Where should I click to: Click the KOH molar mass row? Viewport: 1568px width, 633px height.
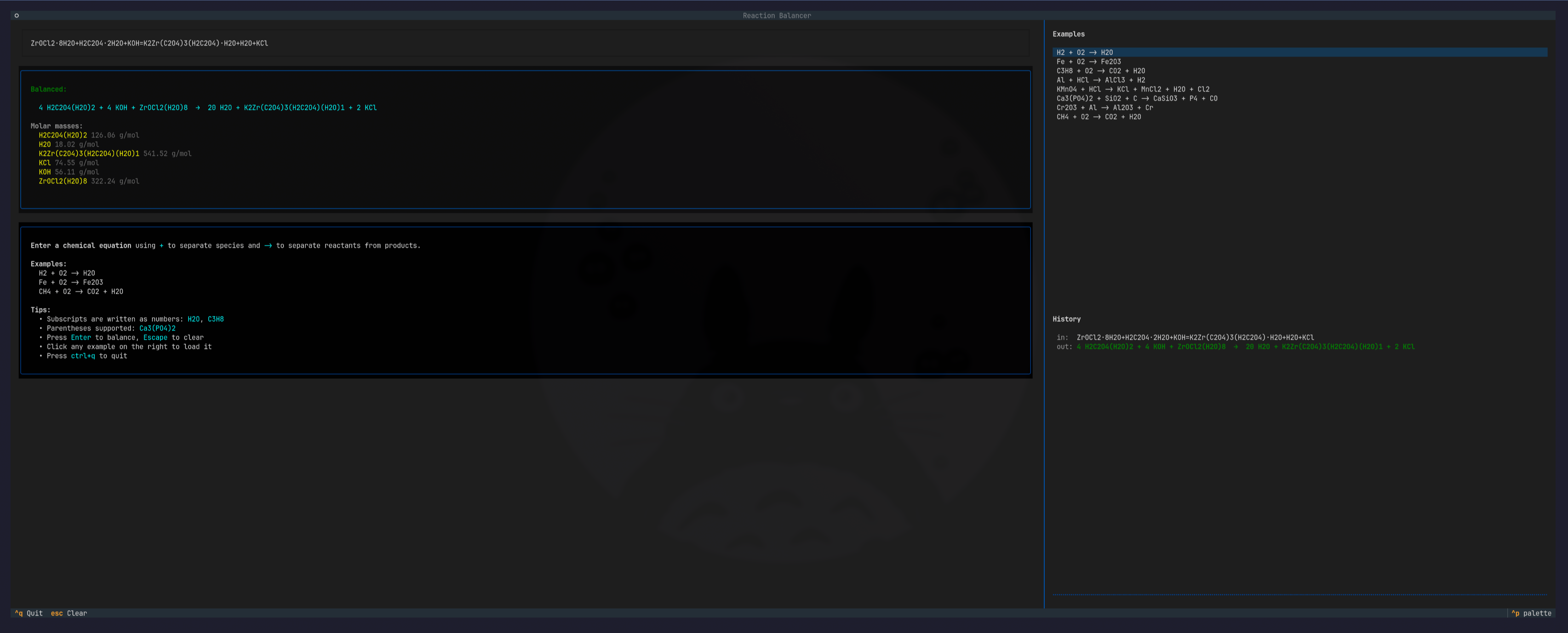(x=68, y=172)
